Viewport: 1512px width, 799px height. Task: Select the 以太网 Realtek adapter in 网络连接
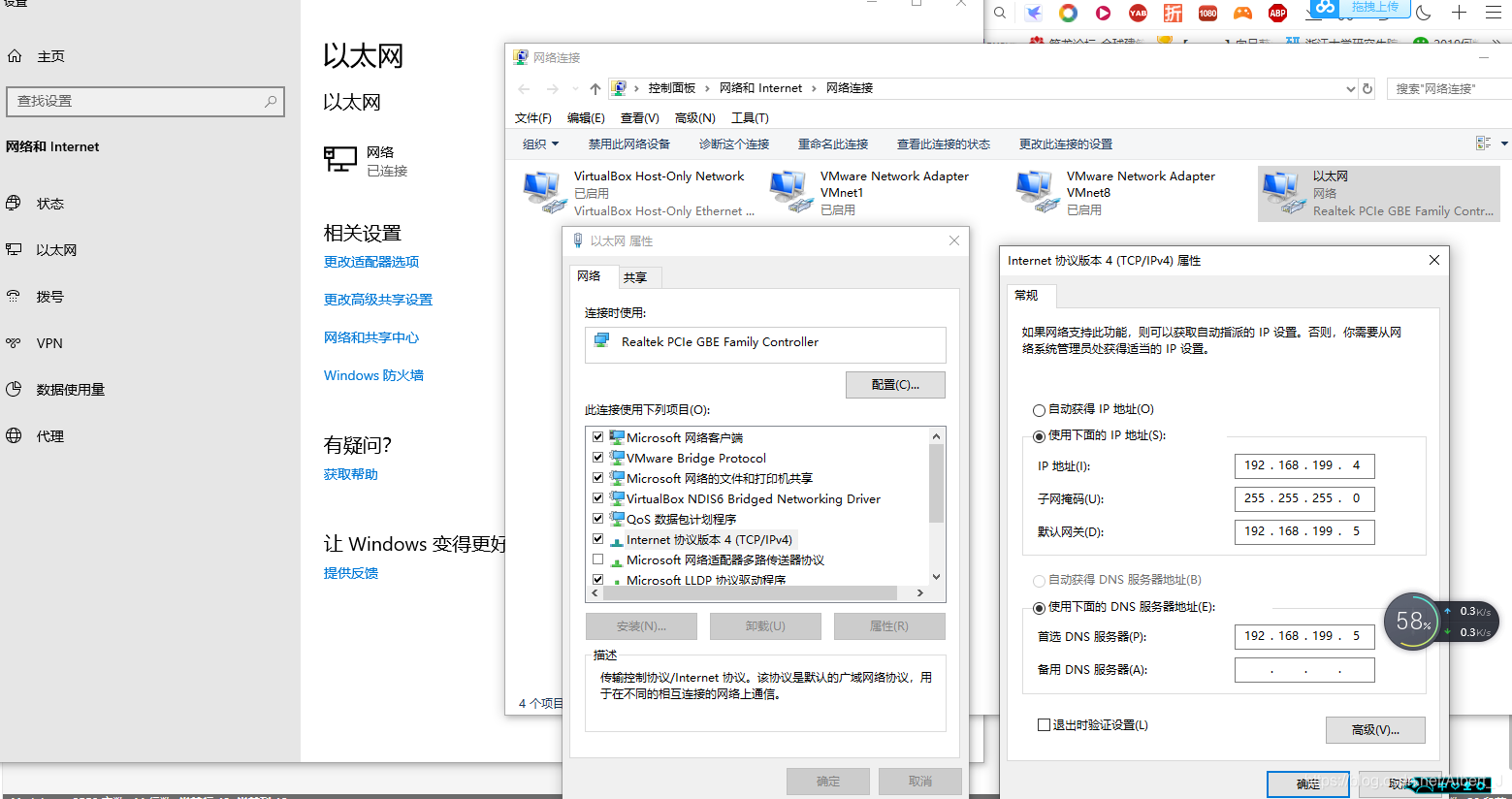[1379, 194]
